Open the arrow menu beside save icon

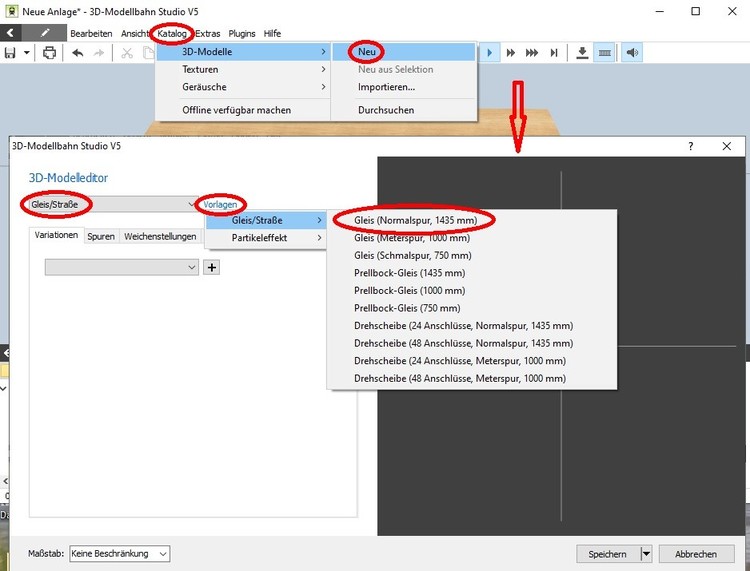(x=27, y=53)
